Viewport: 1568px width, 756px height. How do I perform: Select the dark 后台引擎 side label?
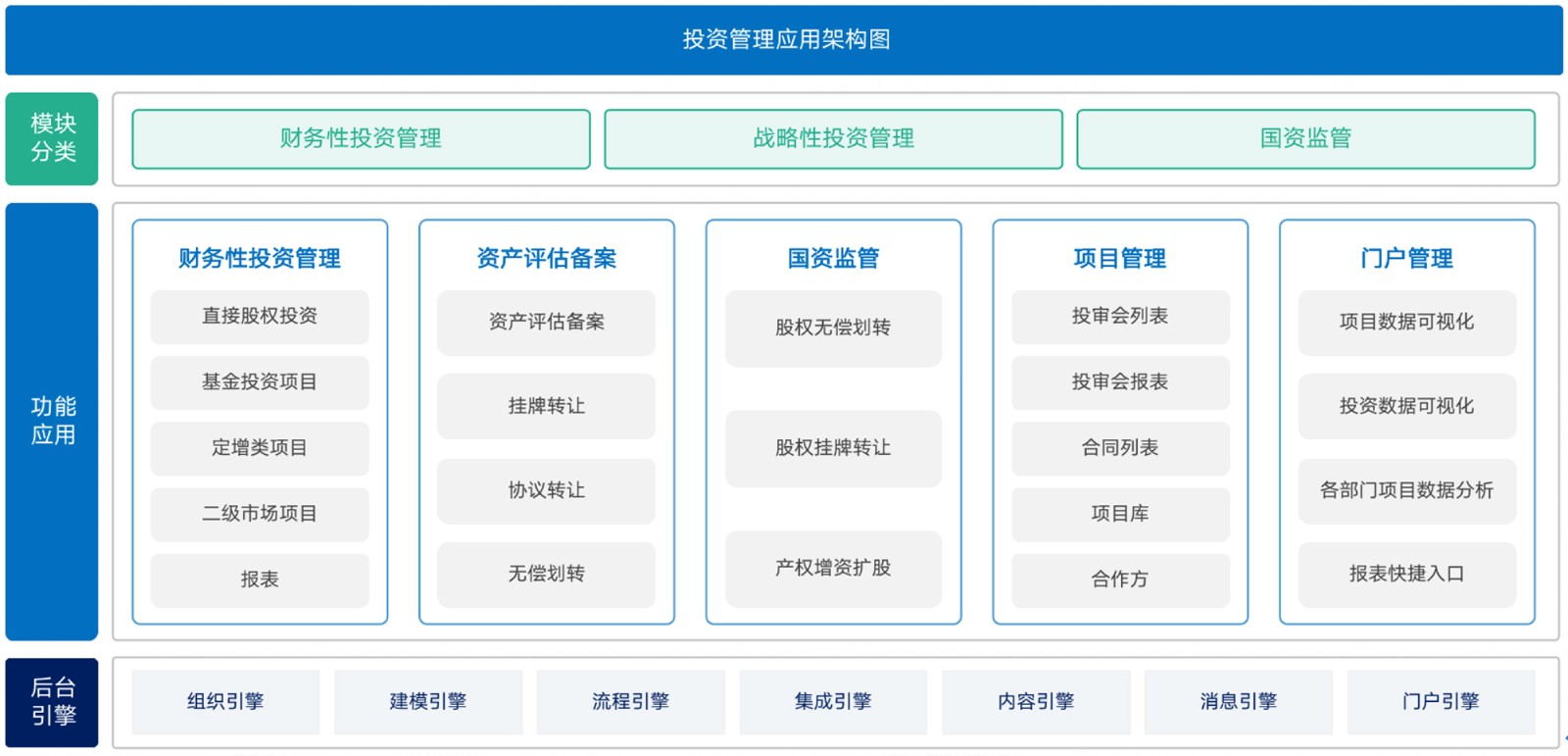point(52,702)
